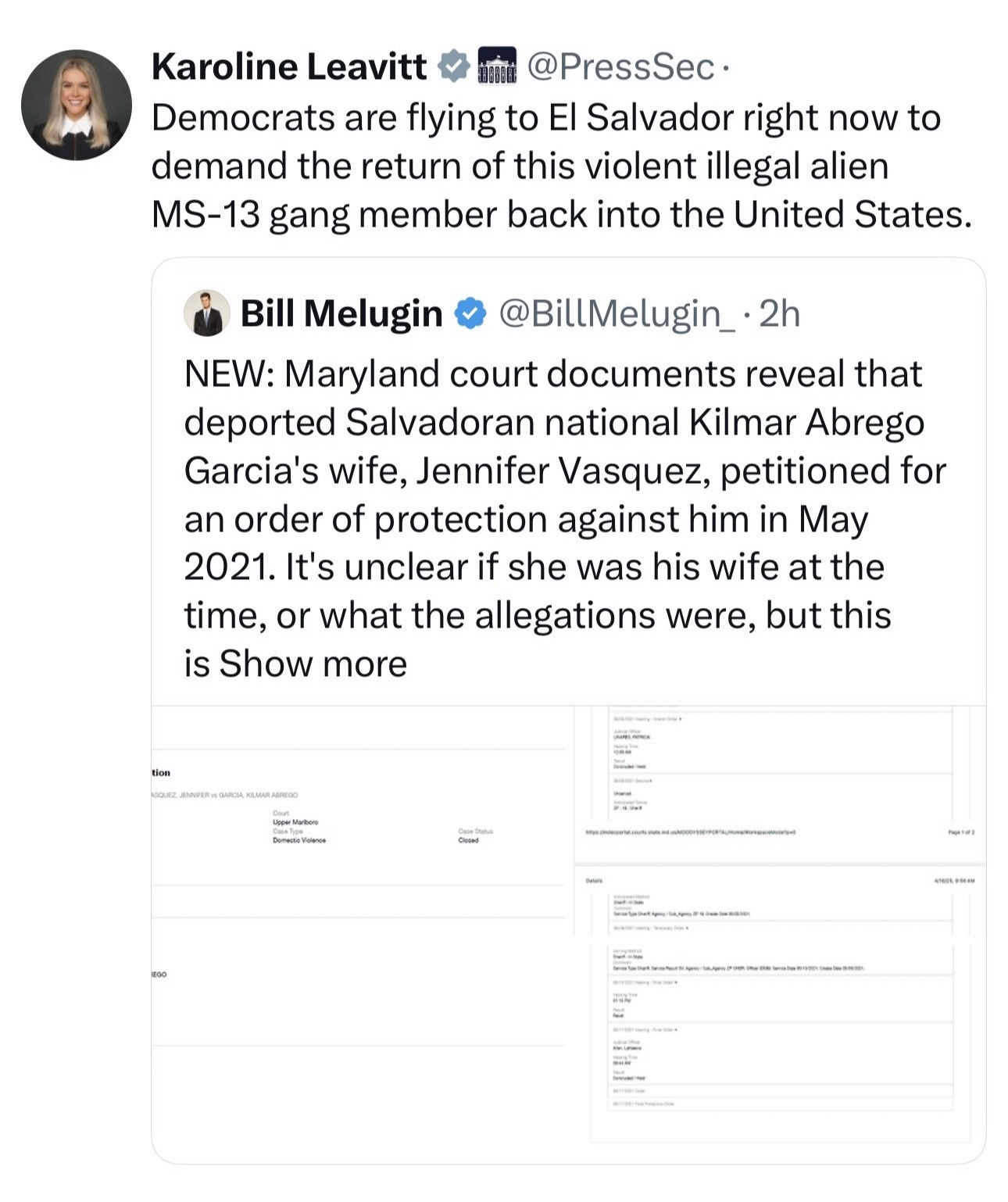Click the 2h timestamp on quoted tweet
Screen dimensions: 1008x1202
coord(780,314)
